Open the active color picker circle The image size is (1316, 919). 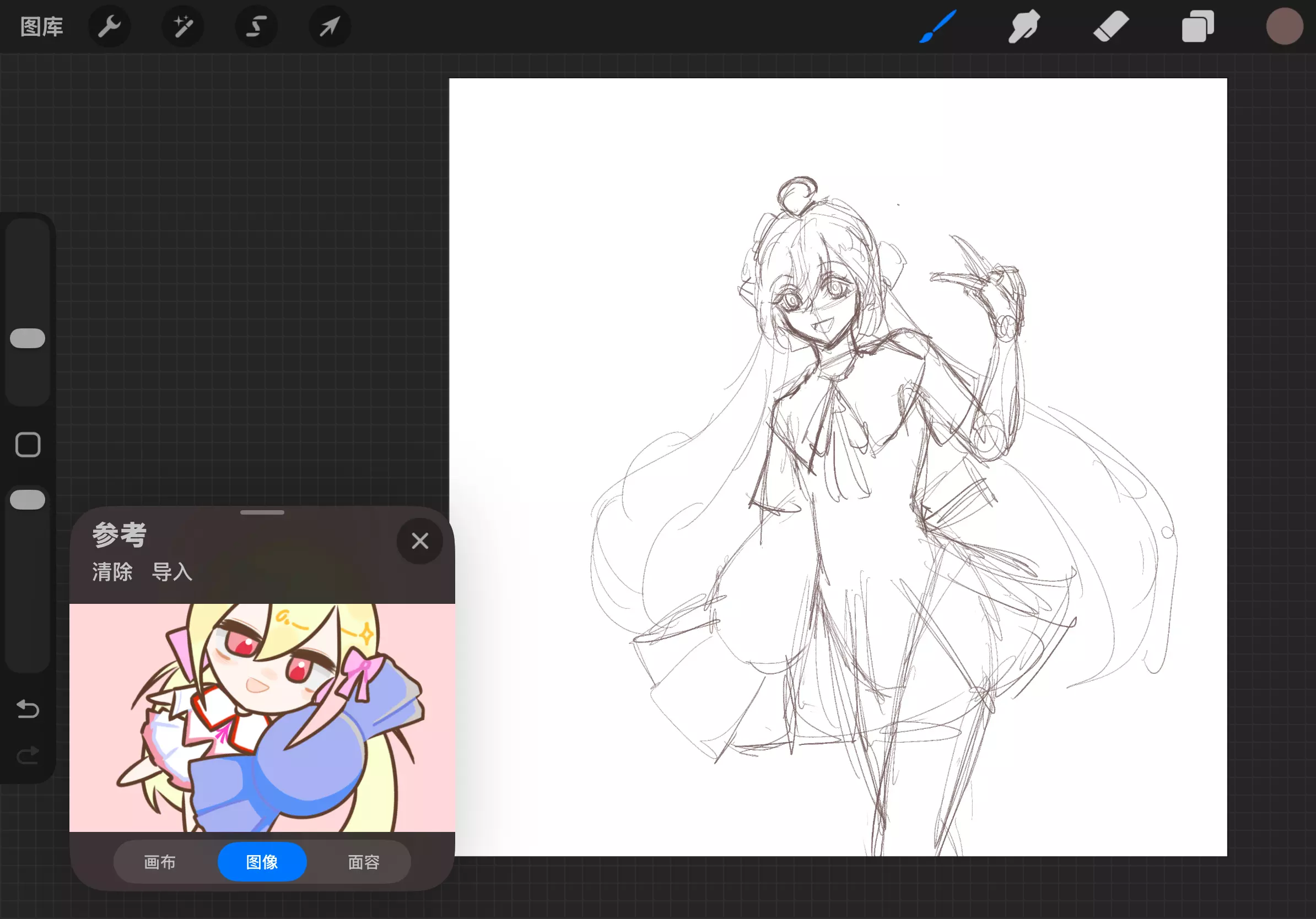[1284, 26]
